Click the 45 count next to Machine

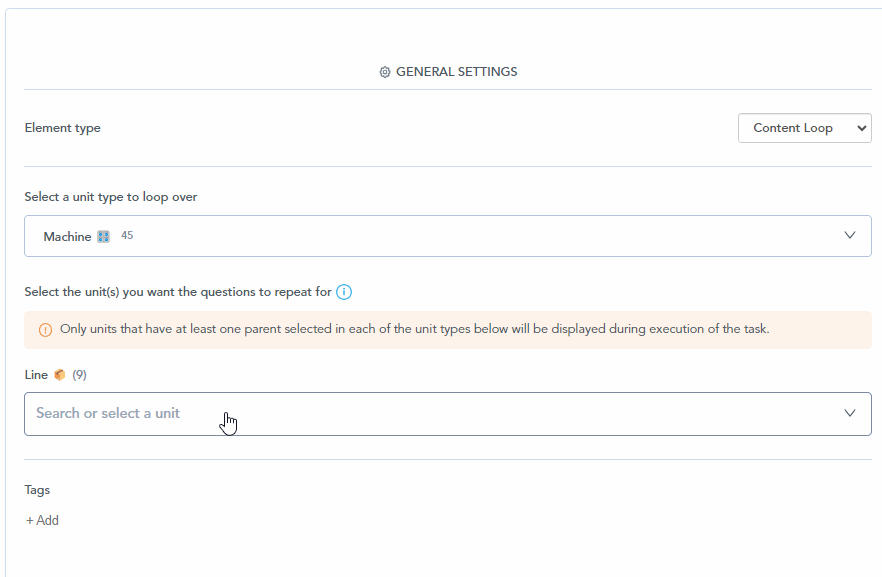click(x=127, y=236)
